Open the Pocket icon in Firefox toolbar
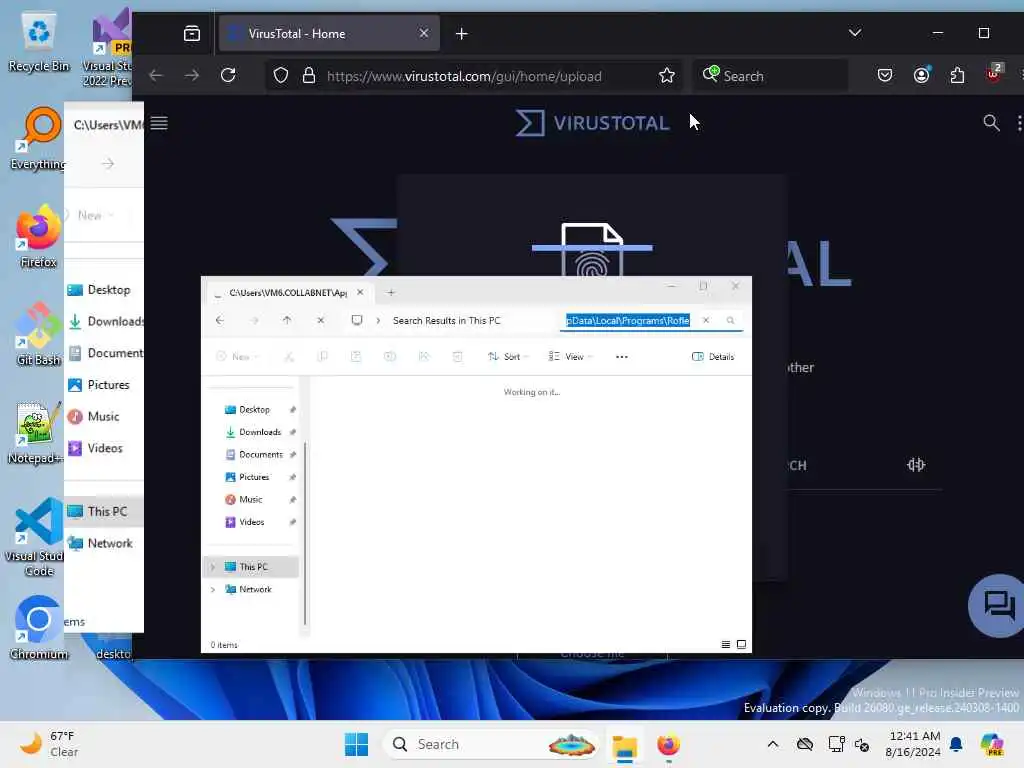1024x768 pixels. (885, 76)
